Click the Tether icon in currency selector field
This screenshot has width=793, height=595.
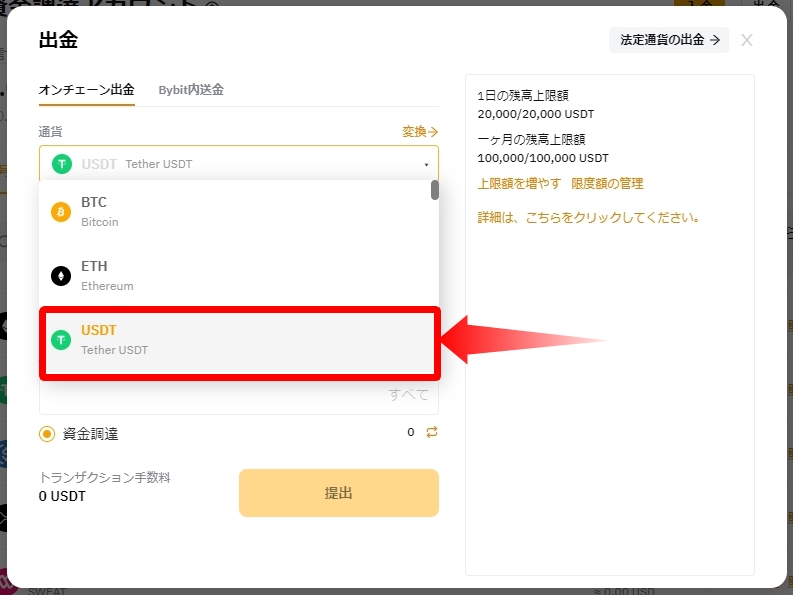tap(62, 164)
